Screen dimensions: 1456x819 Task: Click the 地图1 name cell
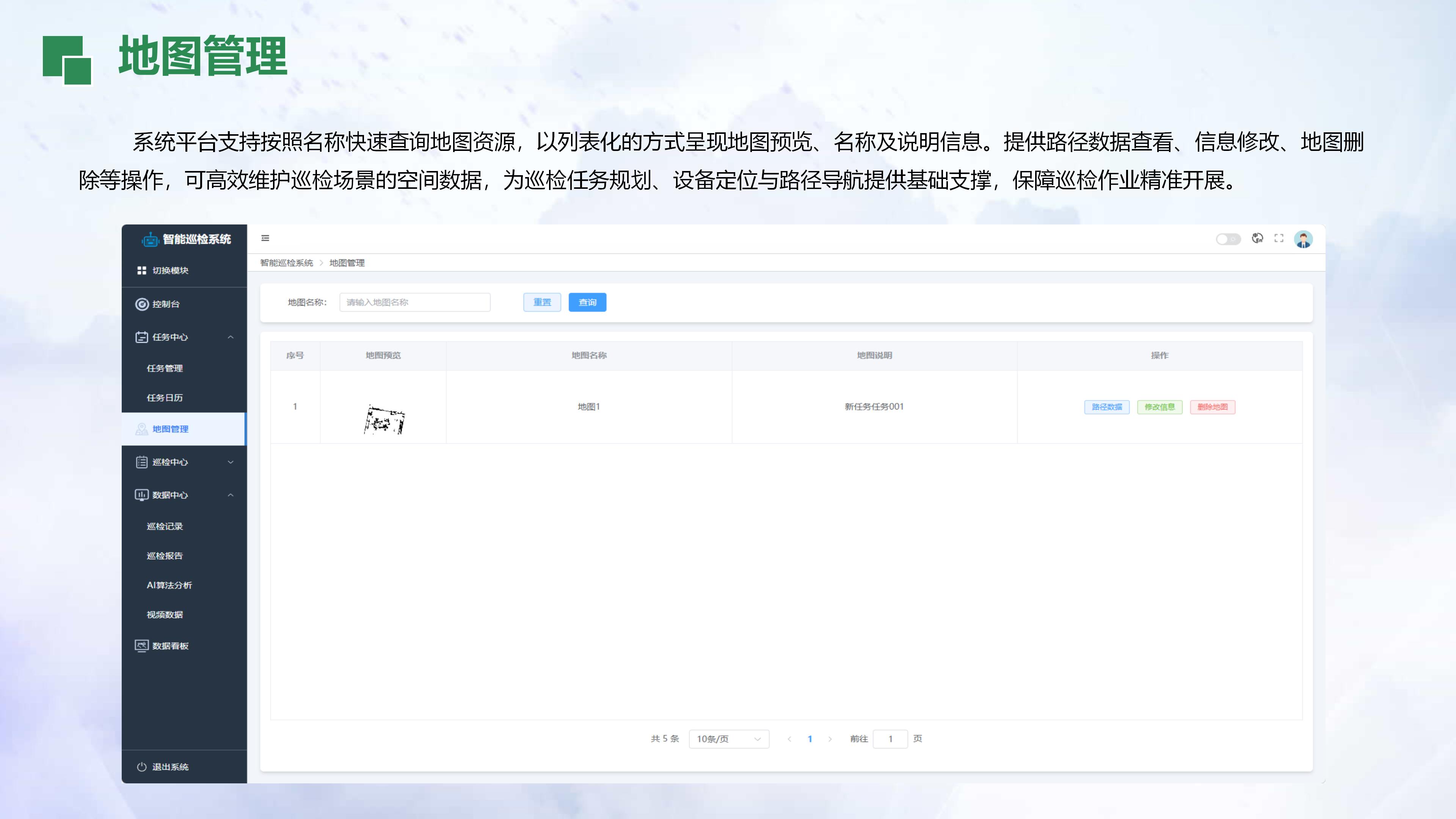(589, 407)
